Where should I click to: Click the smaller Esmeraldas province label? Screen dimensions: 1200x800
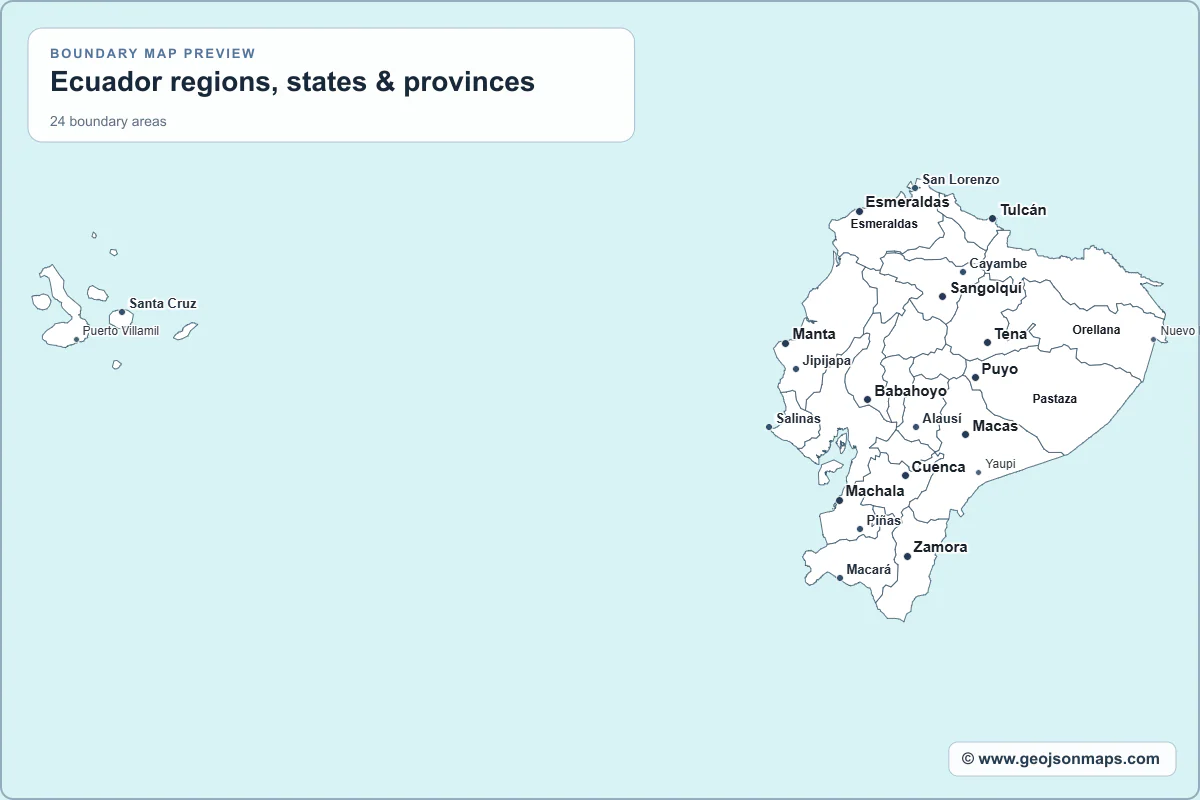884,224
